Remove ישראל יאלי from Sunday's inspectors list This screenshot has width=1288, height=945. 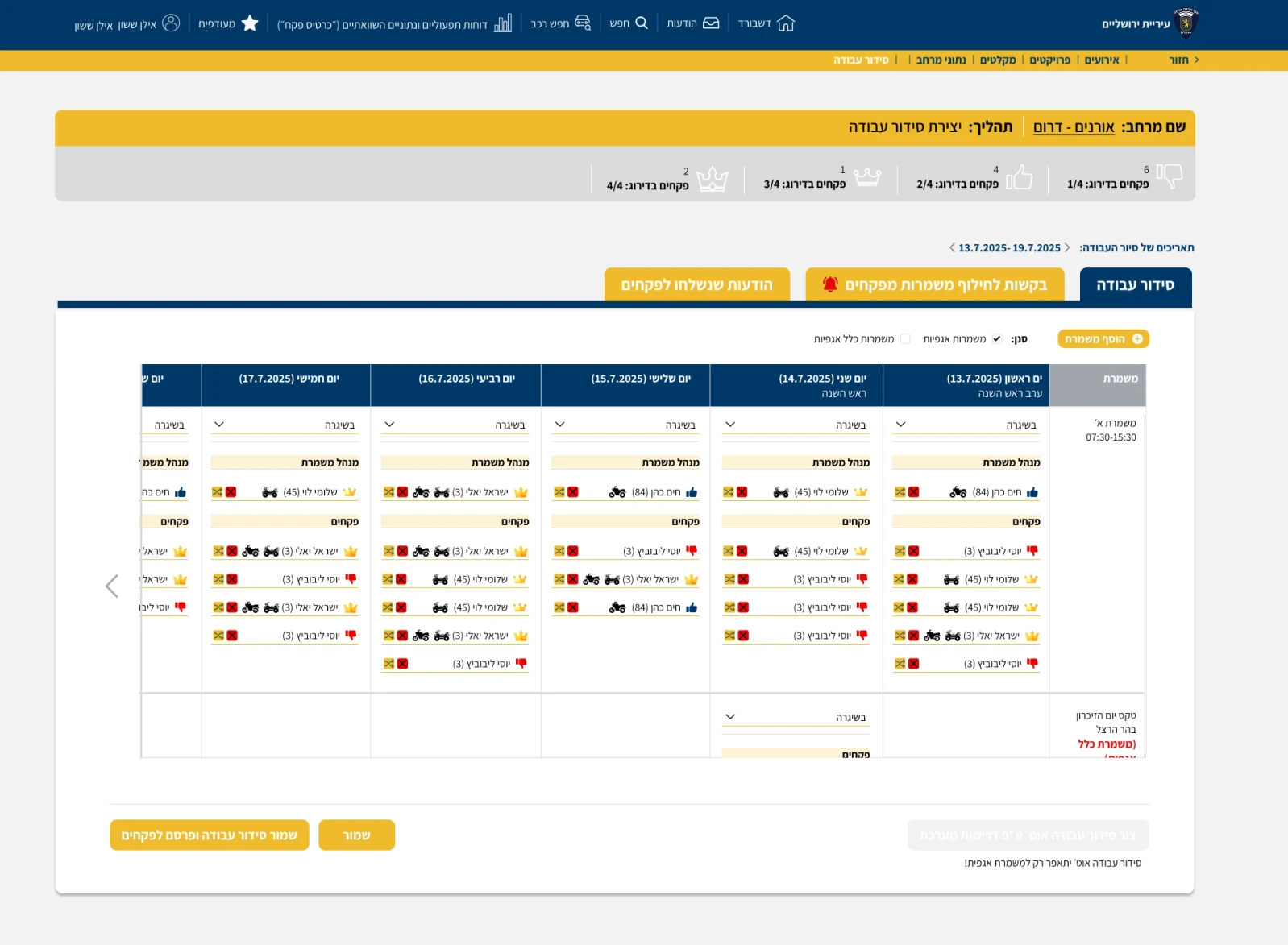coord(913,636)
